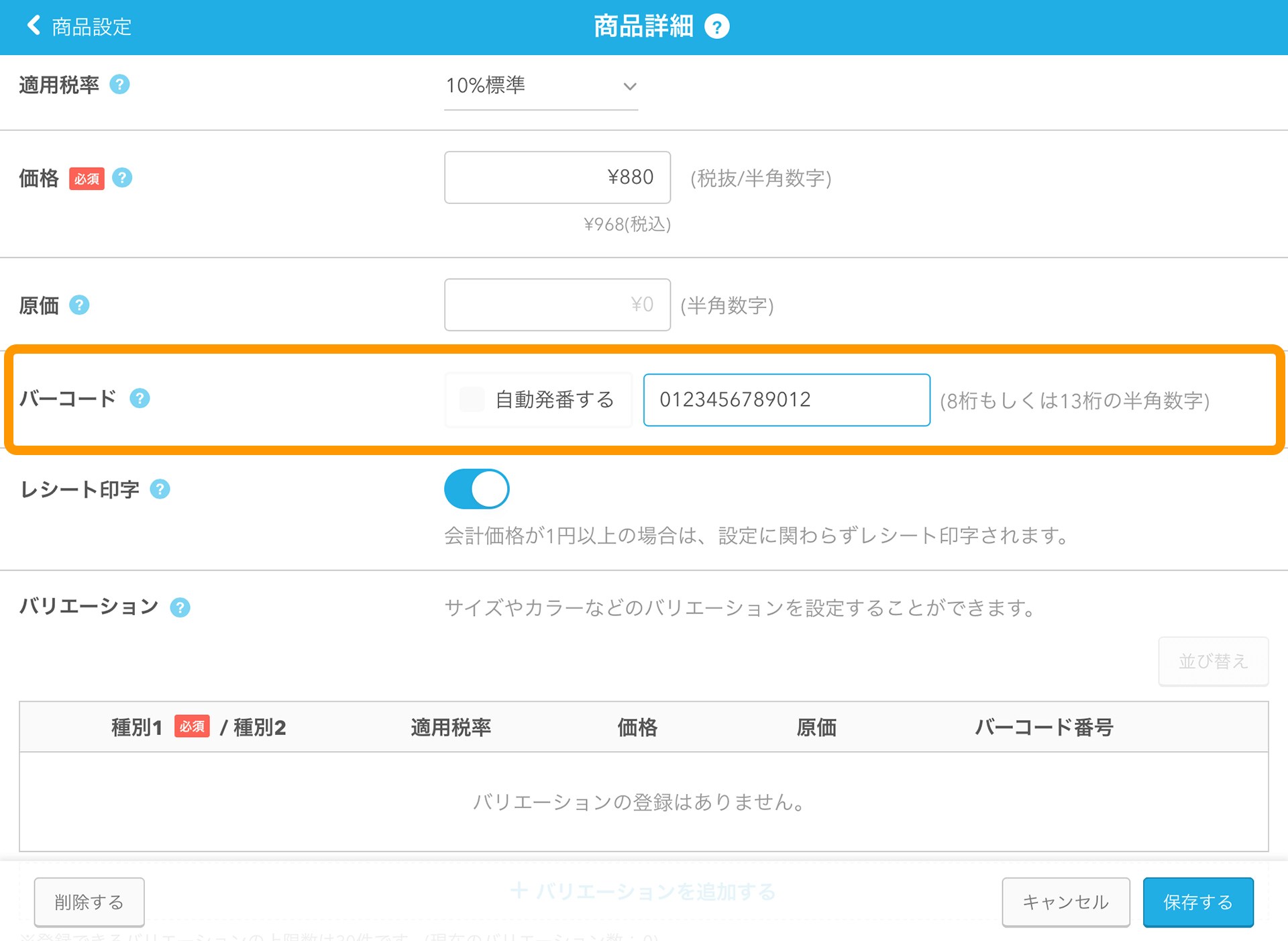Click the back chevron beside 商品設定
This screenshot has width=1288, height=941.
[32, 25]
